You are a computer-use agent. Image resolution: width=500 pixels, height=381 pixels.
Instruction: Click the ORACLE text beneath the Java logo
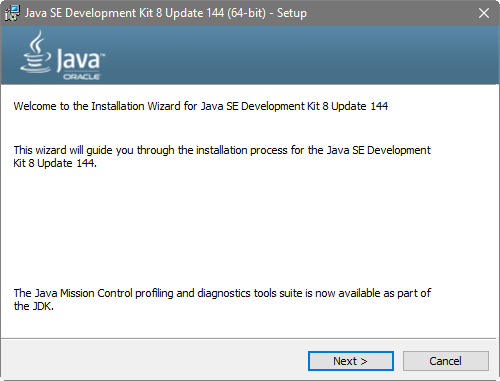click(82, 77)
